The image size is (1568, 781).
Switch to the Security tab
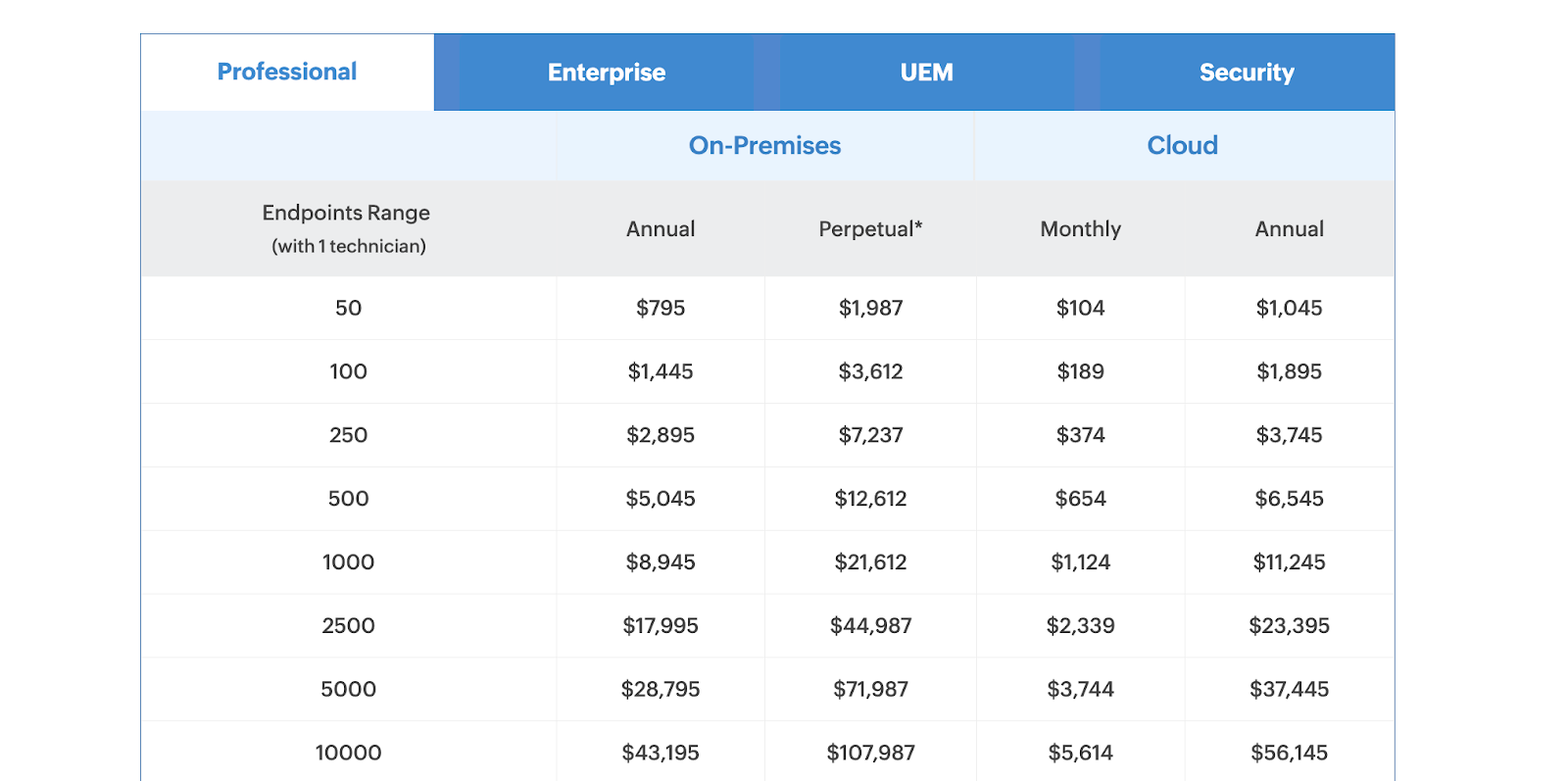[x=1247, y=73]
